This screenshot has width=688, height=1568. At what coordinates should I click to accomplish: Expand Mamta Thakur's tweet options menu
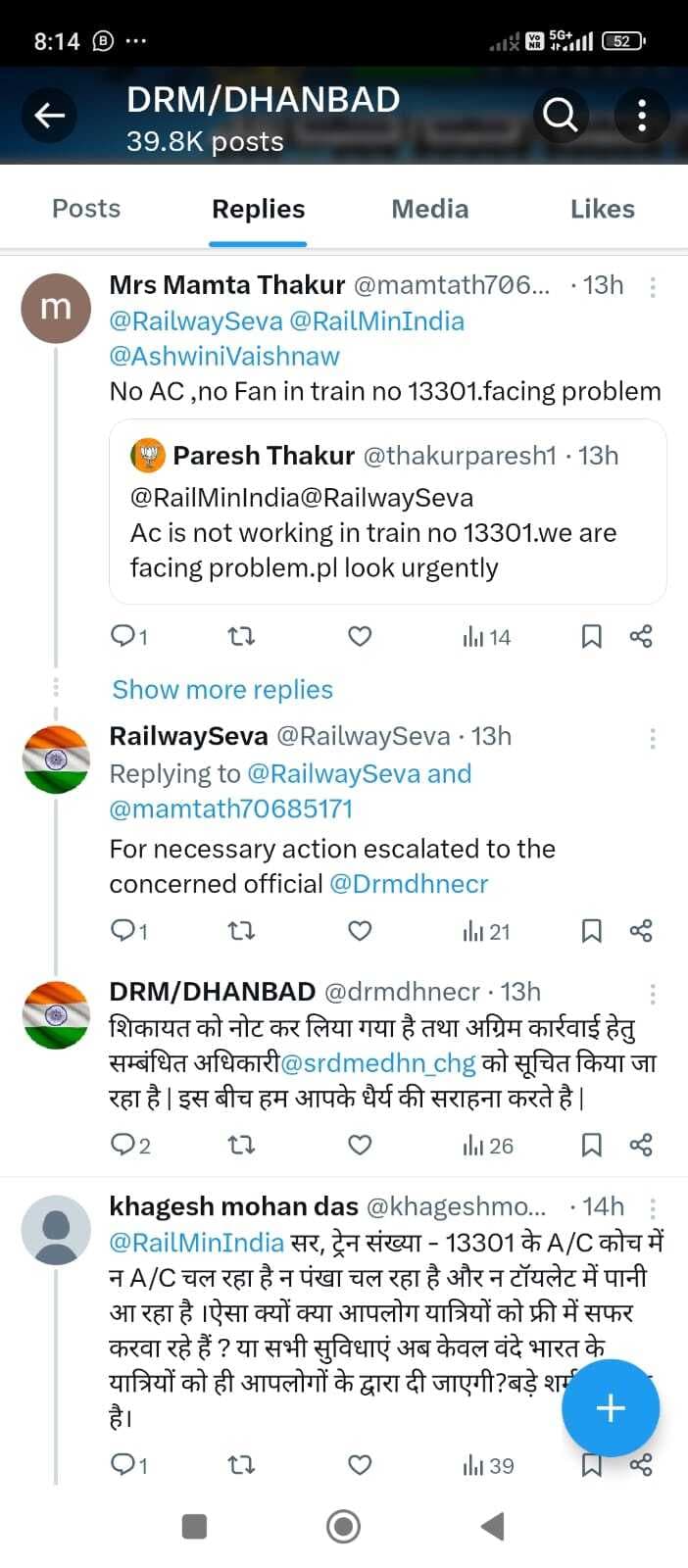tap(653, 288)
